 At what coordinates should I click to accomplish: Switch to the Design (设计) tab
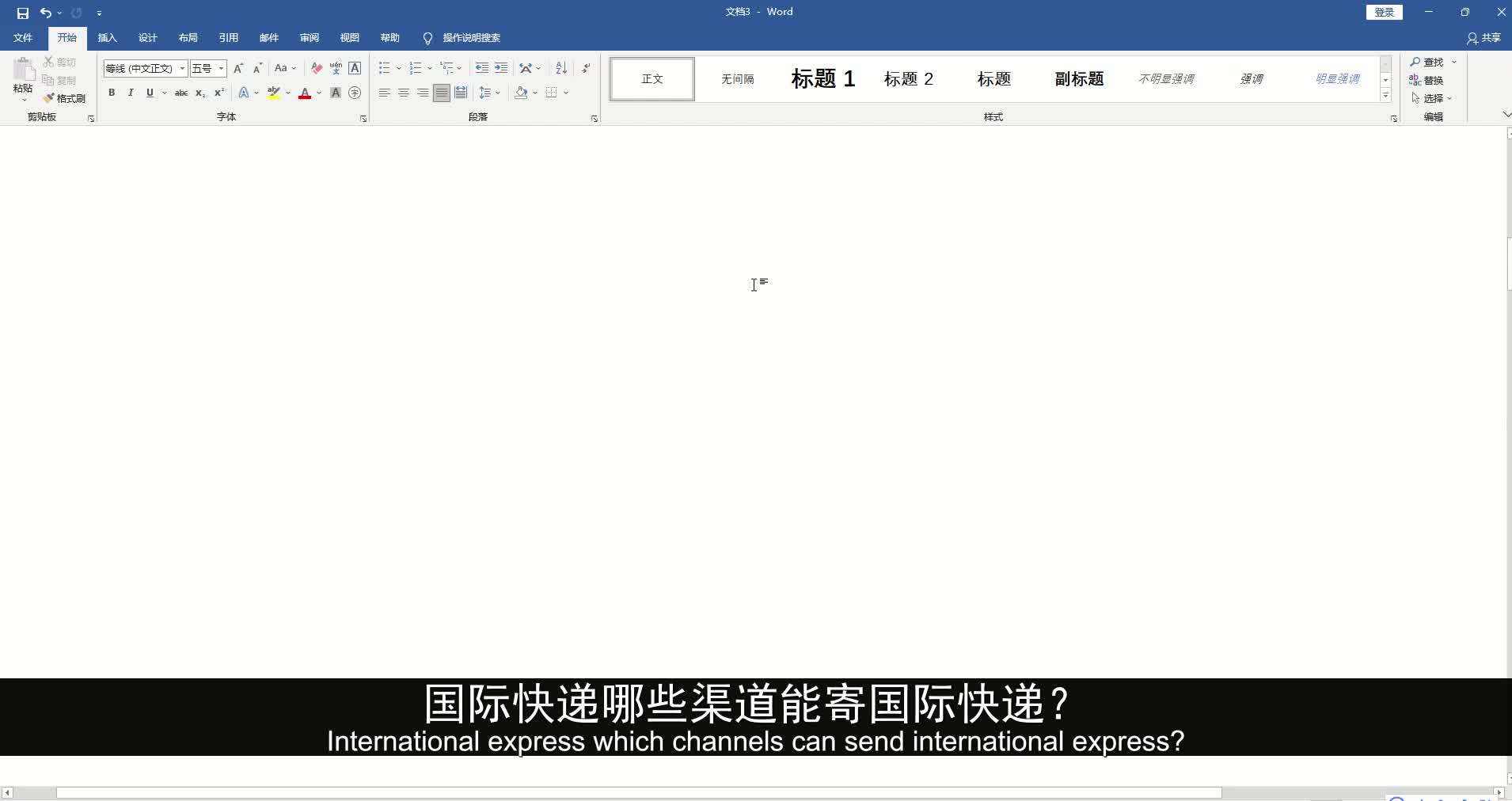click(x=147, y=38)
